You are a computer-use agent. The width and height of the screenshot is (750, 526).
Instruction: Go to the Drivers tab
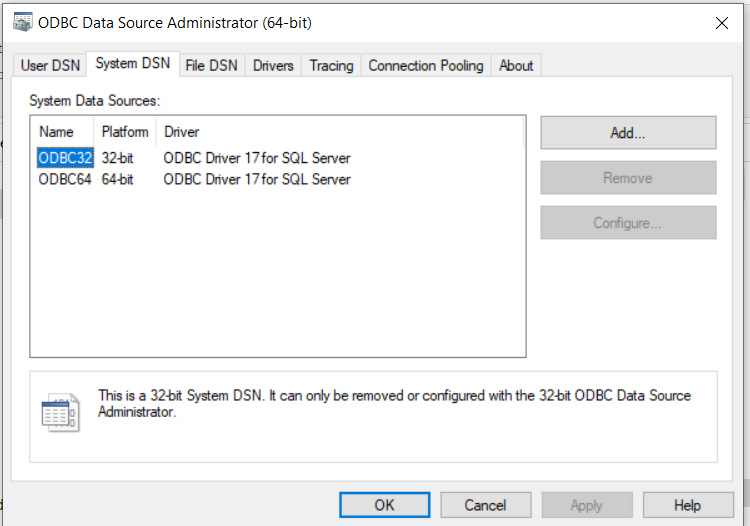(273, 66)
